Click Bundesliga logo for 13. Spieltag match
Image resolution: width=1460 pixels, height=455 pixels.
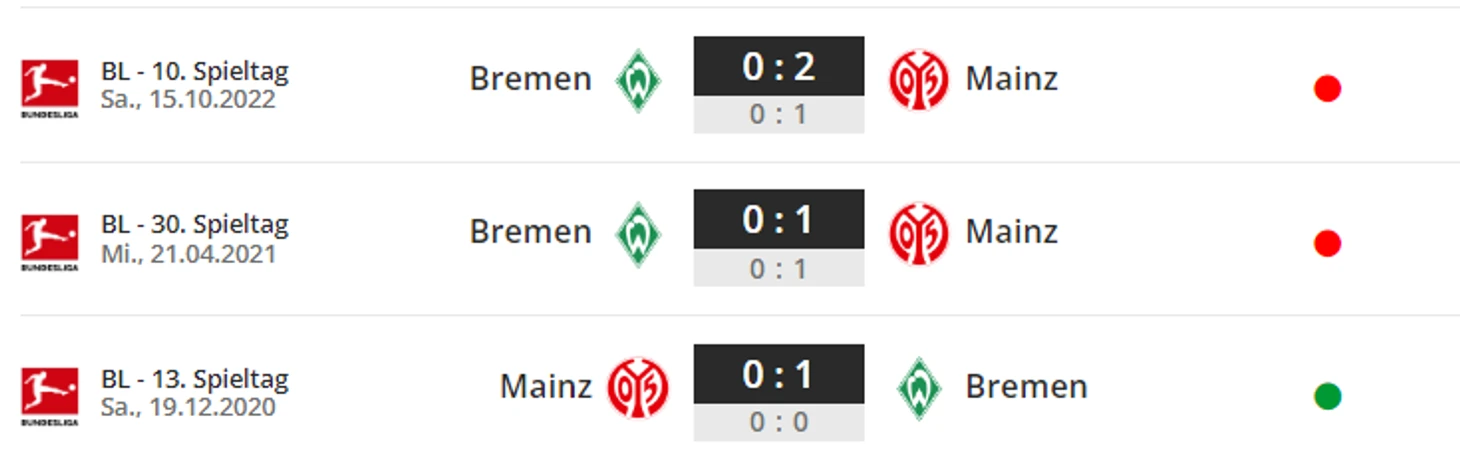(x=49, y=396)
